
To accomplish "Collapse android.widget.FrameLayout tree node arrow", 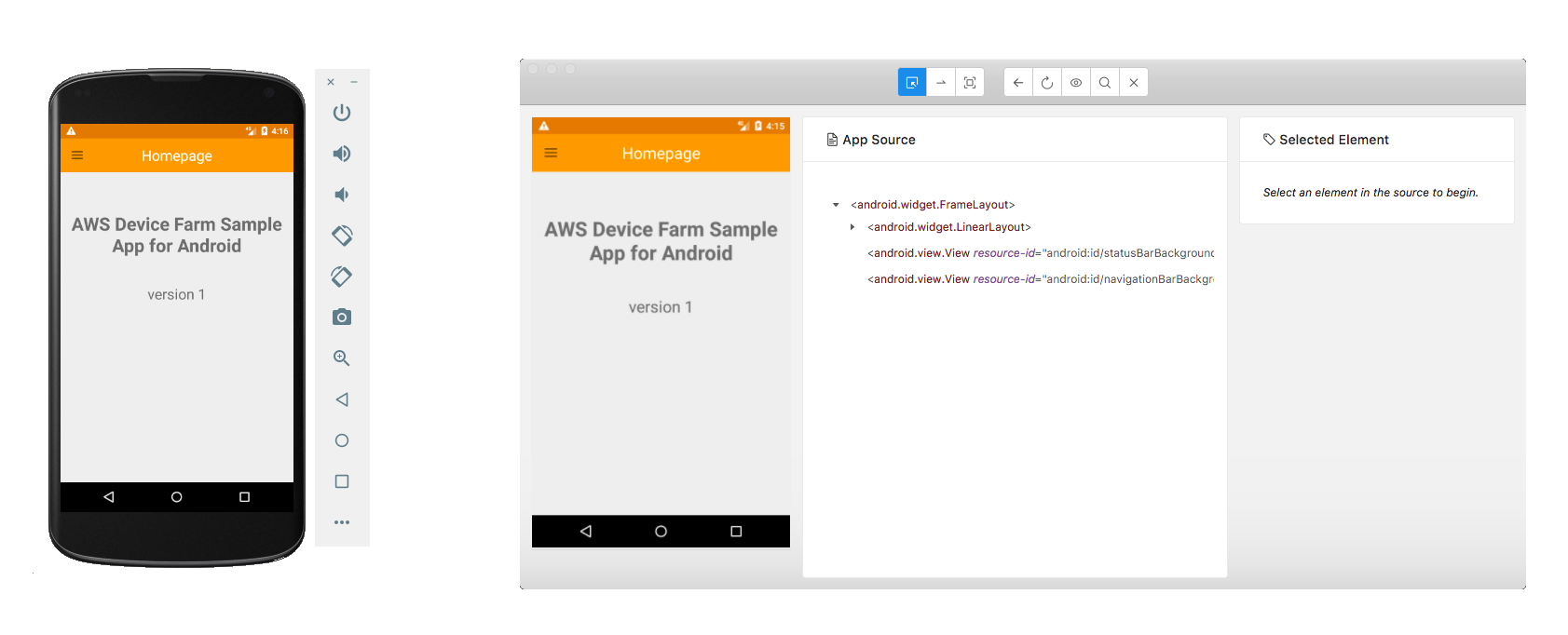I will tap(836, 205).
